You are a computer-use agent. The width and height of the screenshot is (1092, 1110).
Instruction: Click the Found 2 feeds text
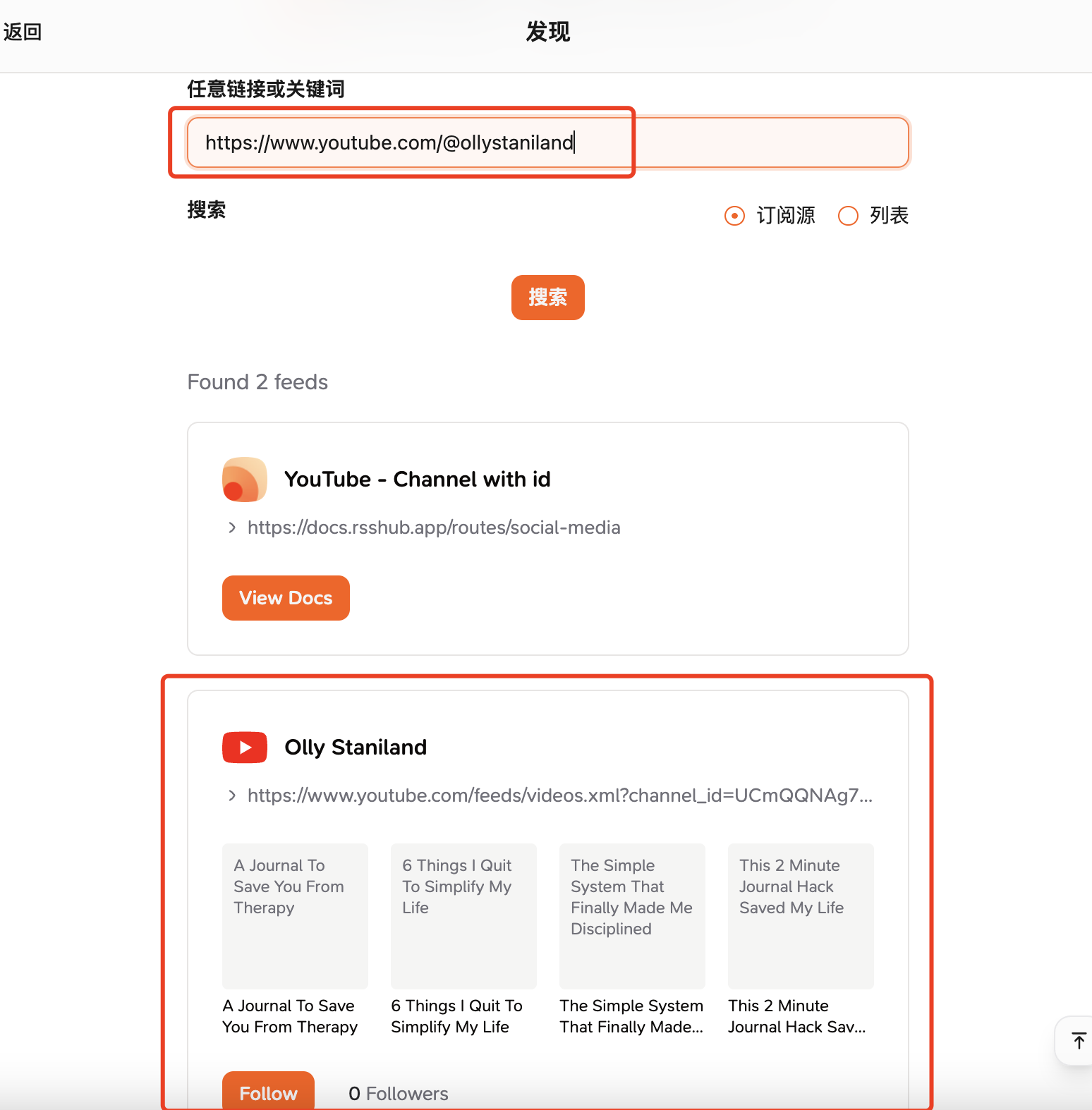(x=257, y=382)
